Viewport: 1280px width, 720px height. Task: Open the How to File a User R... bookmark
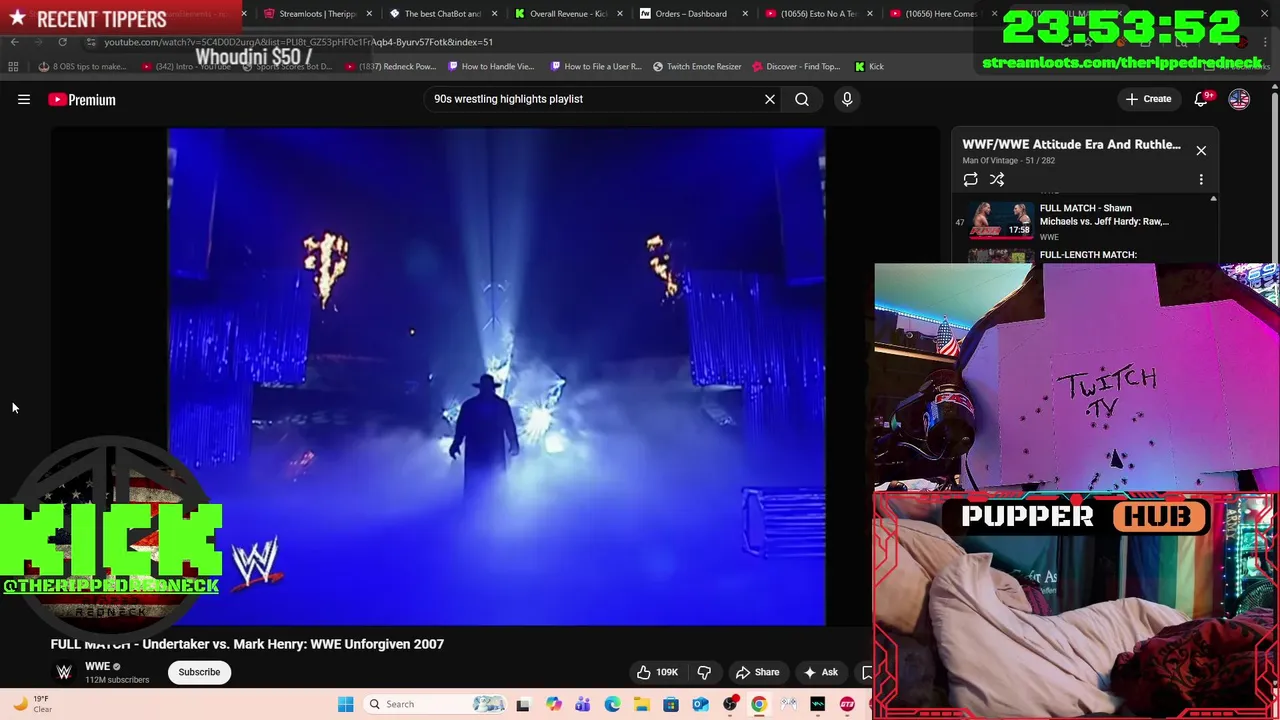click(x=596, y=66)
